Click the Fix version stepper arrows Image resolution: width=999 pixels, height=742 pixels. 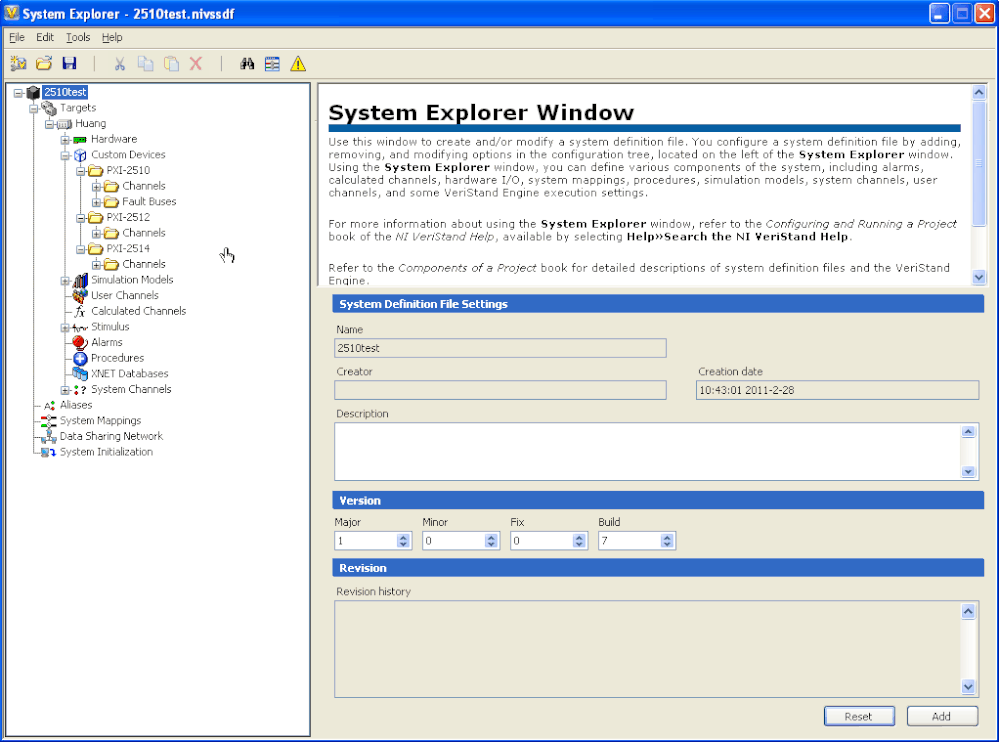(x=579, y=541)
